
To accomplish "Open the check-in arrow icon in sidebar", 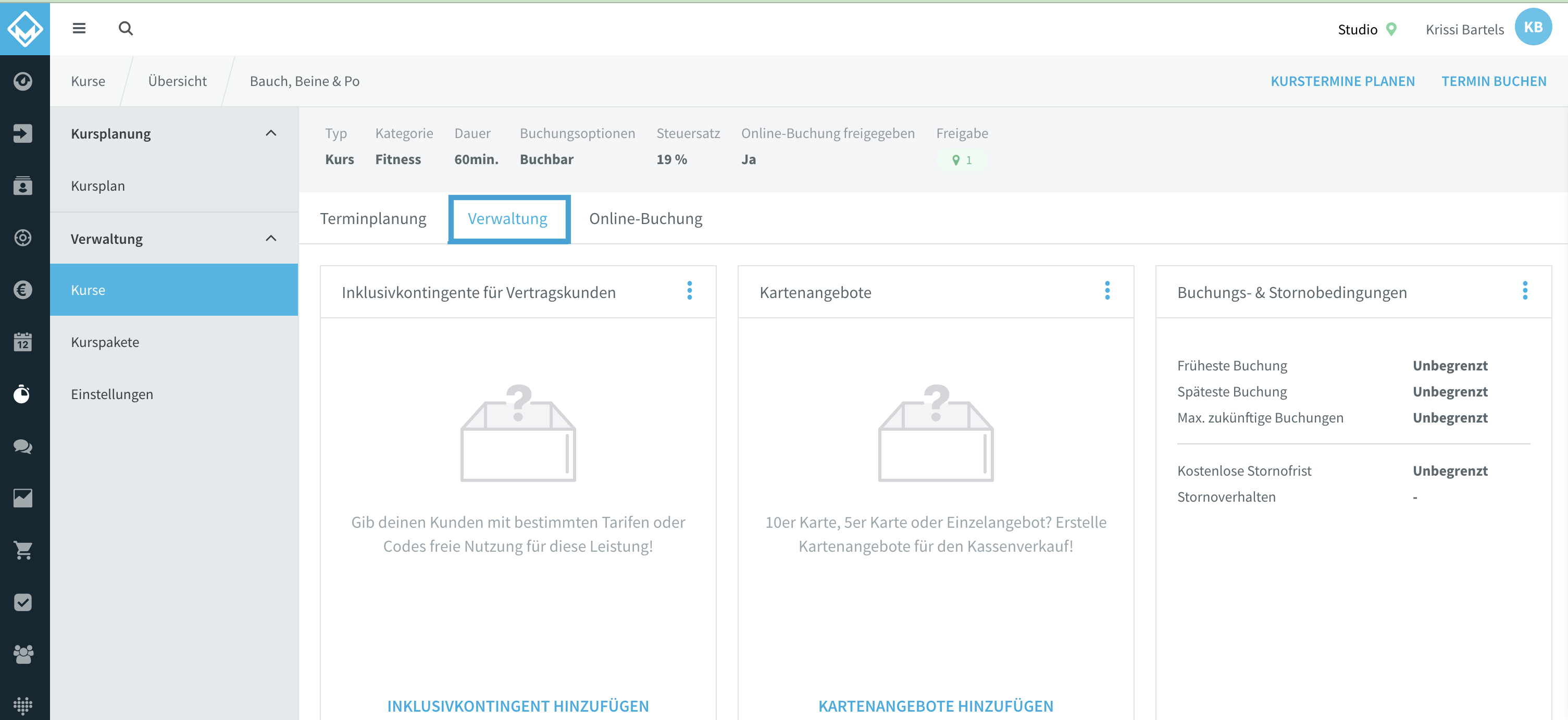I will pos(23,133).
